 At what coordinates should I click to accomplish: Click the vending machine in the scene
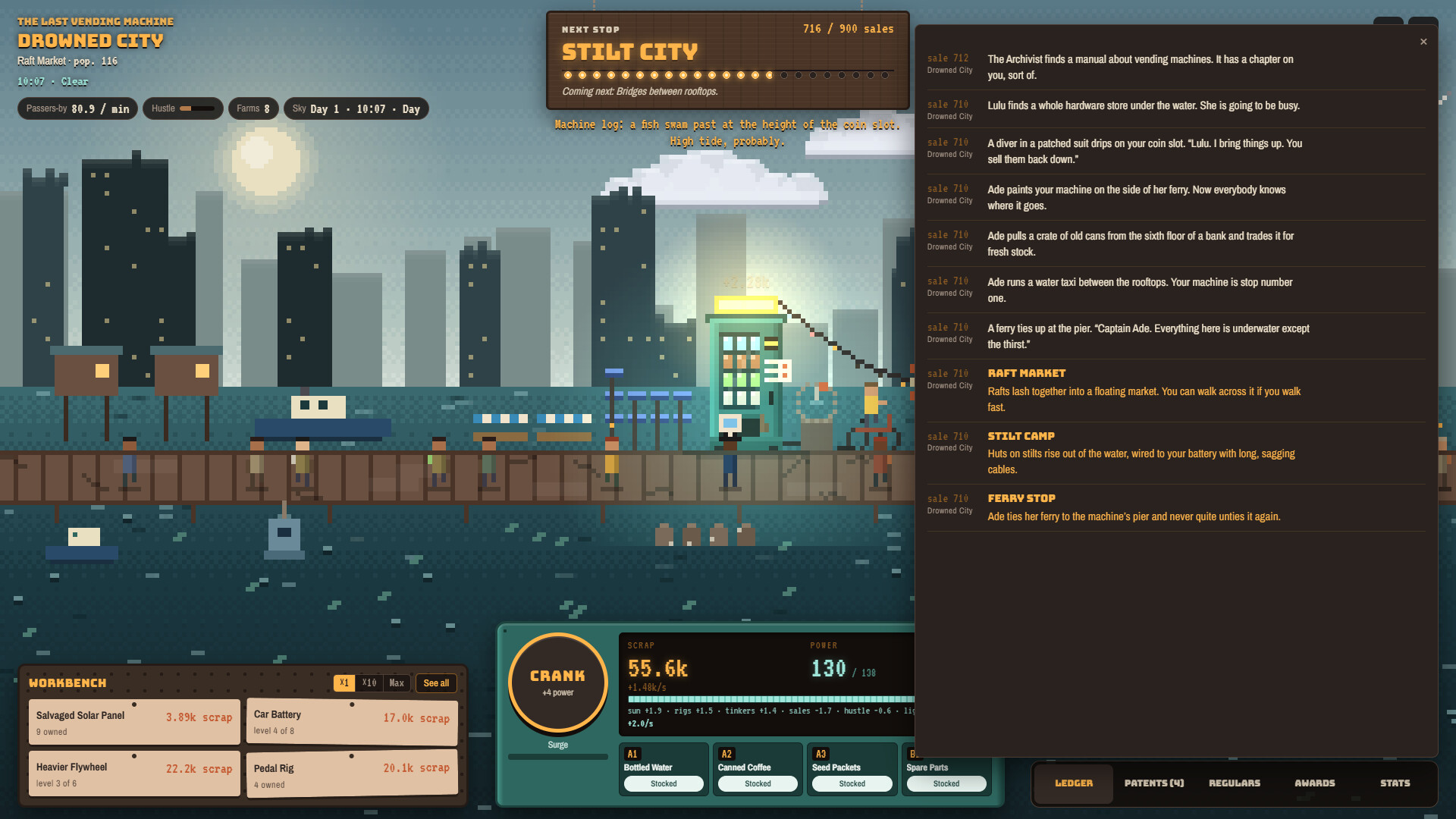[x=747, y=370]
